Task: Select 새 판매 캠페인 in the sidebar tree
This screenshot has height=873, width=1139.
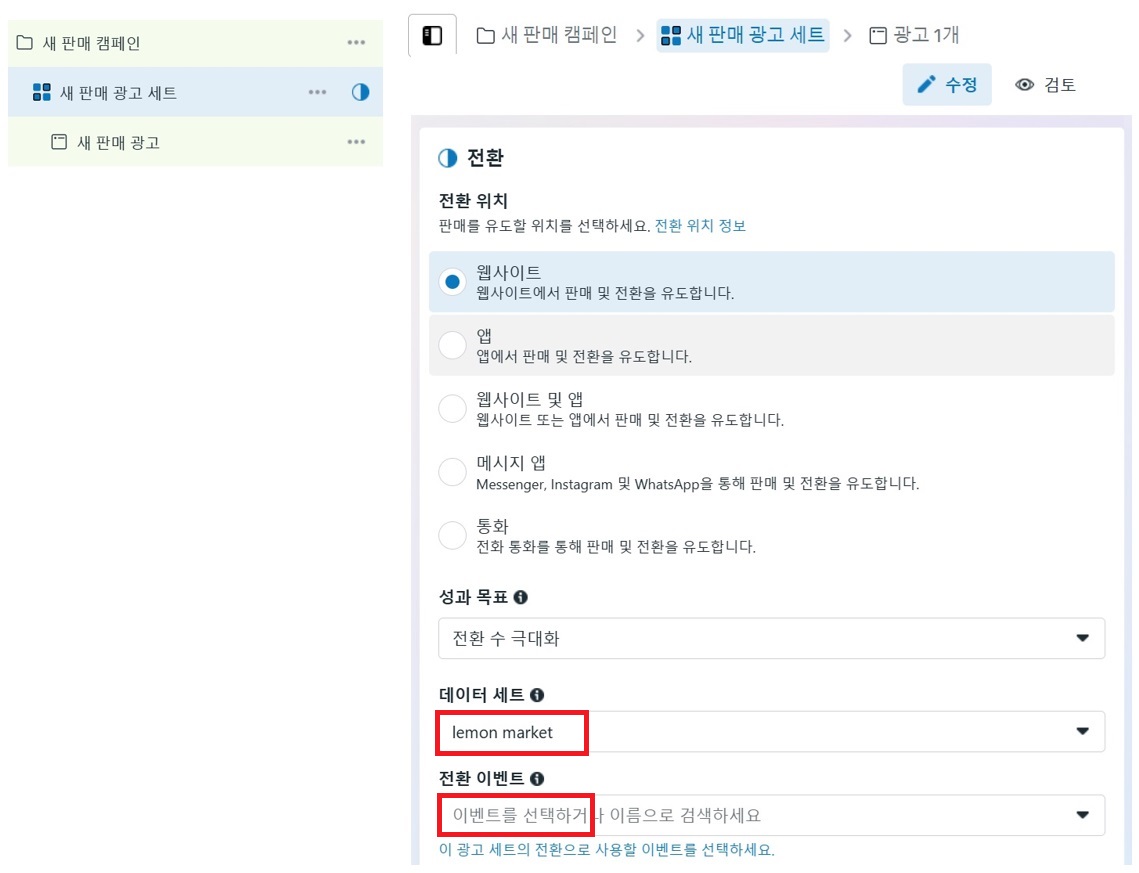Action: 195,43
